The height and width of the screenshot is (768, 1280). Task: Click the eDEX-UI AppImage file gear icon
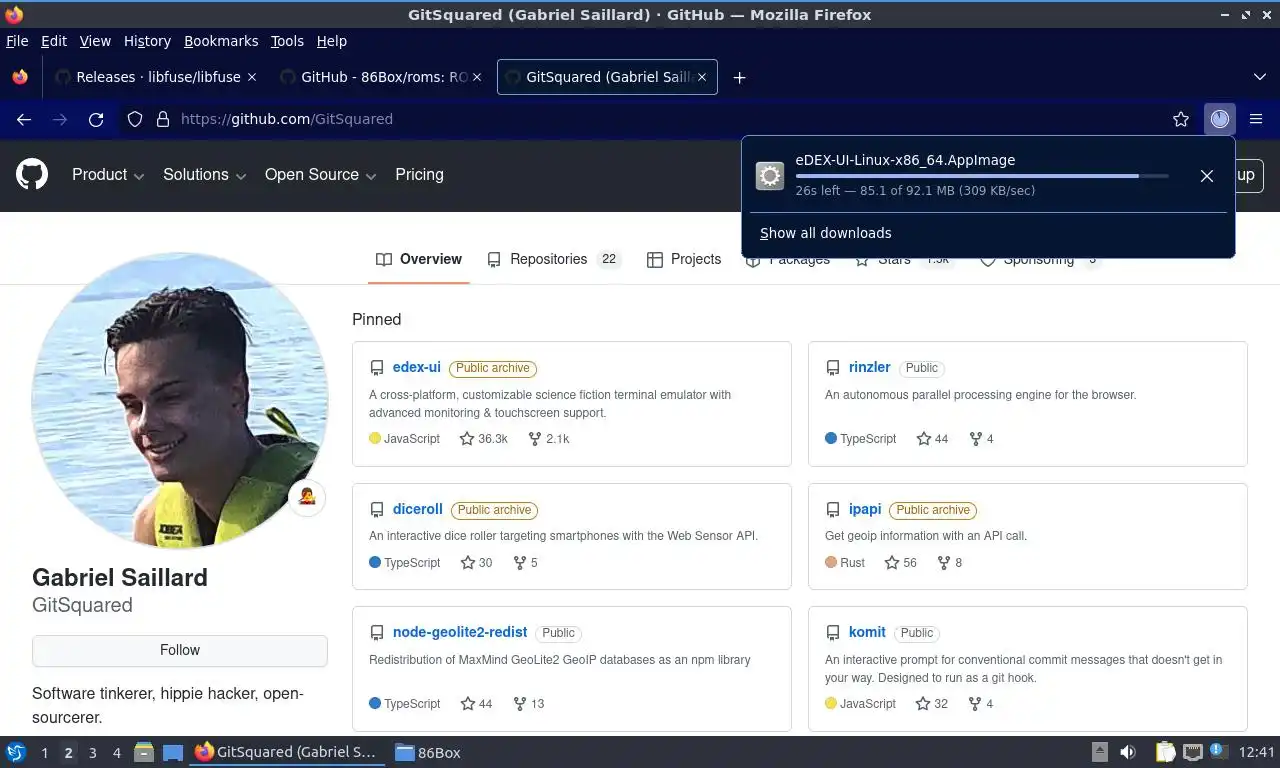[x=770, y=176]
